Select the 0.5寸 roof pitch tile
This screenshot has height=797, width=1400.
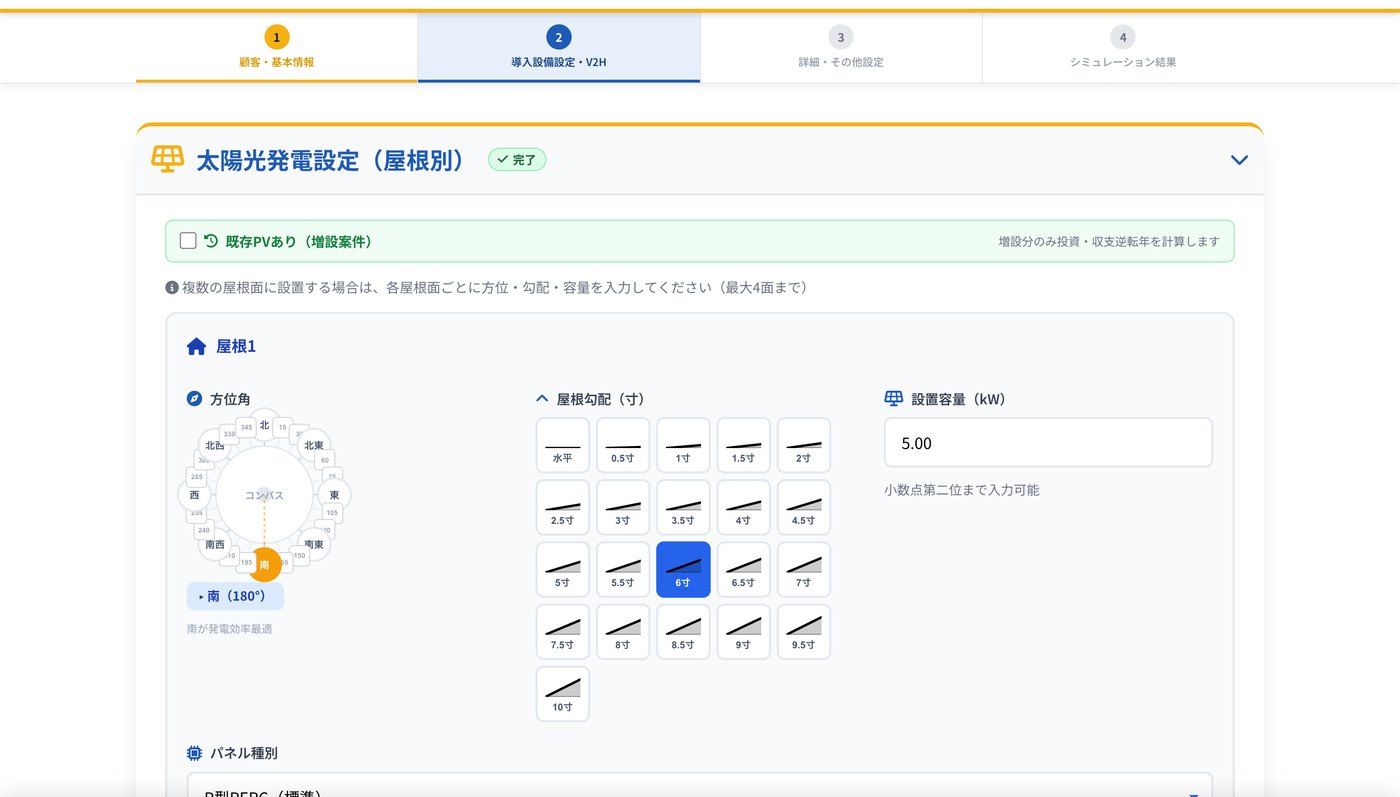tap(623, 445)
